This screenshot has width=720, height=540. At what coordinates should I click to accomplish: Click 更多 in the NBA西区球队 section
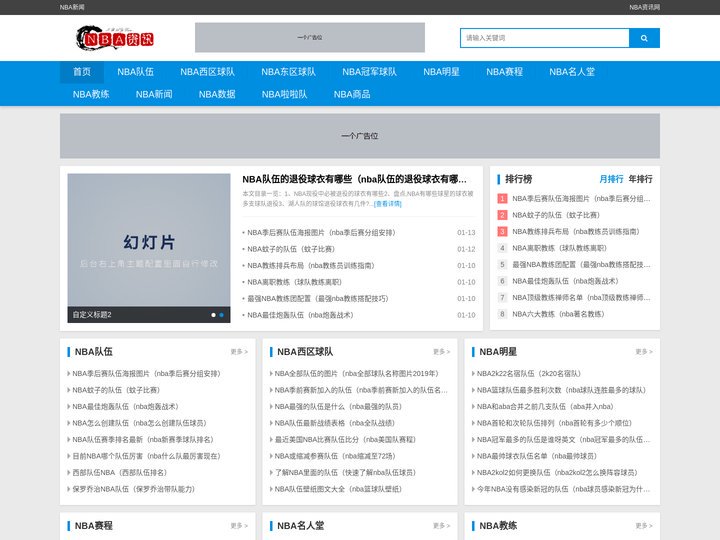(x=441, y=352)
